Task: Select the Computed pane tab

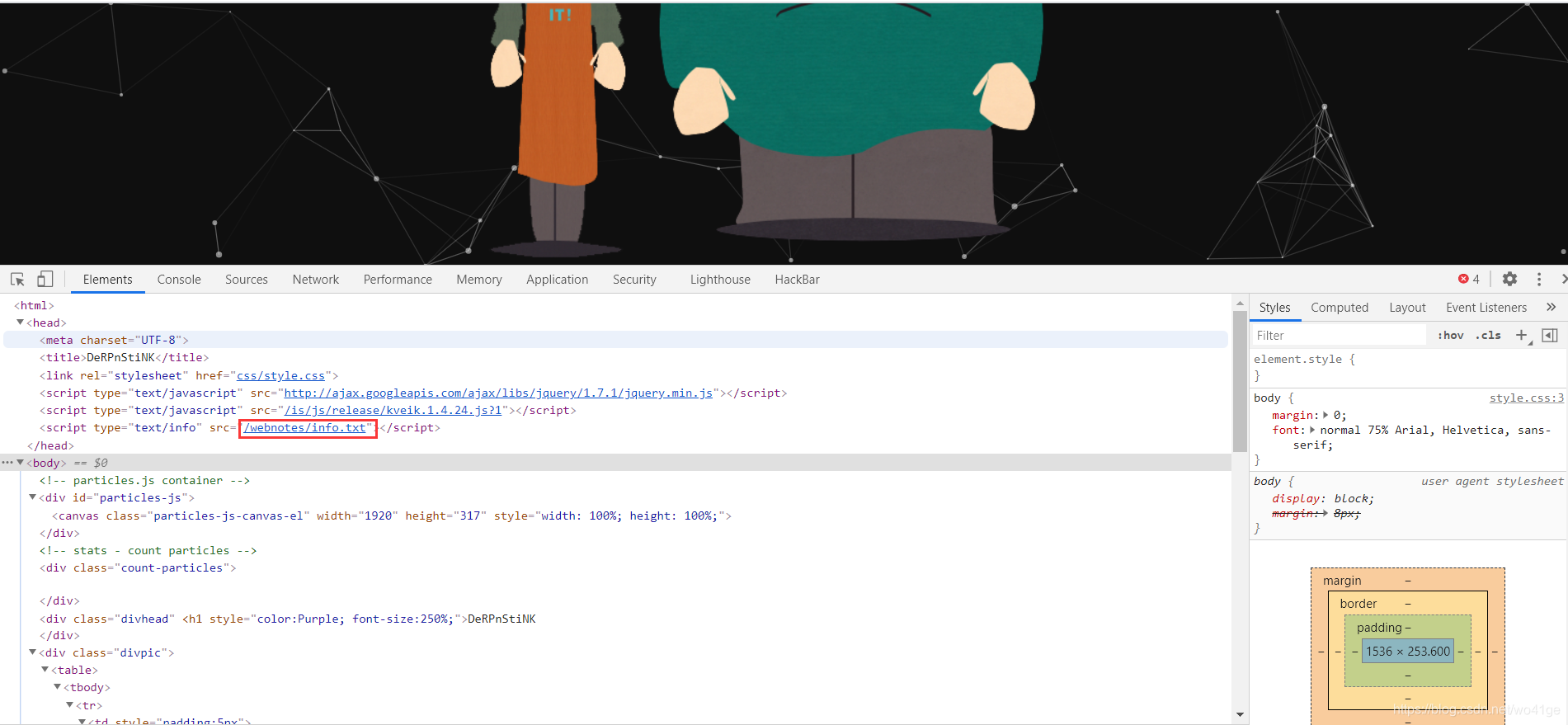Action: [1340, 308]
